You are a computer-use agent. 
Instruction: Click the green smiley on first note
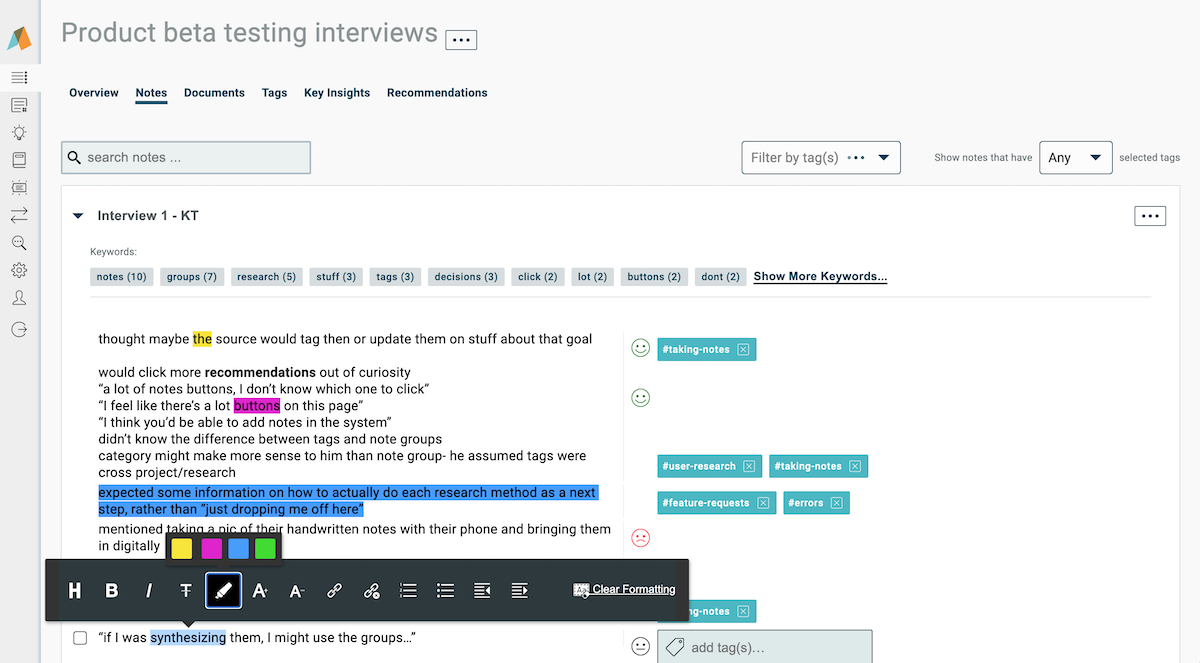click(641, 348)
